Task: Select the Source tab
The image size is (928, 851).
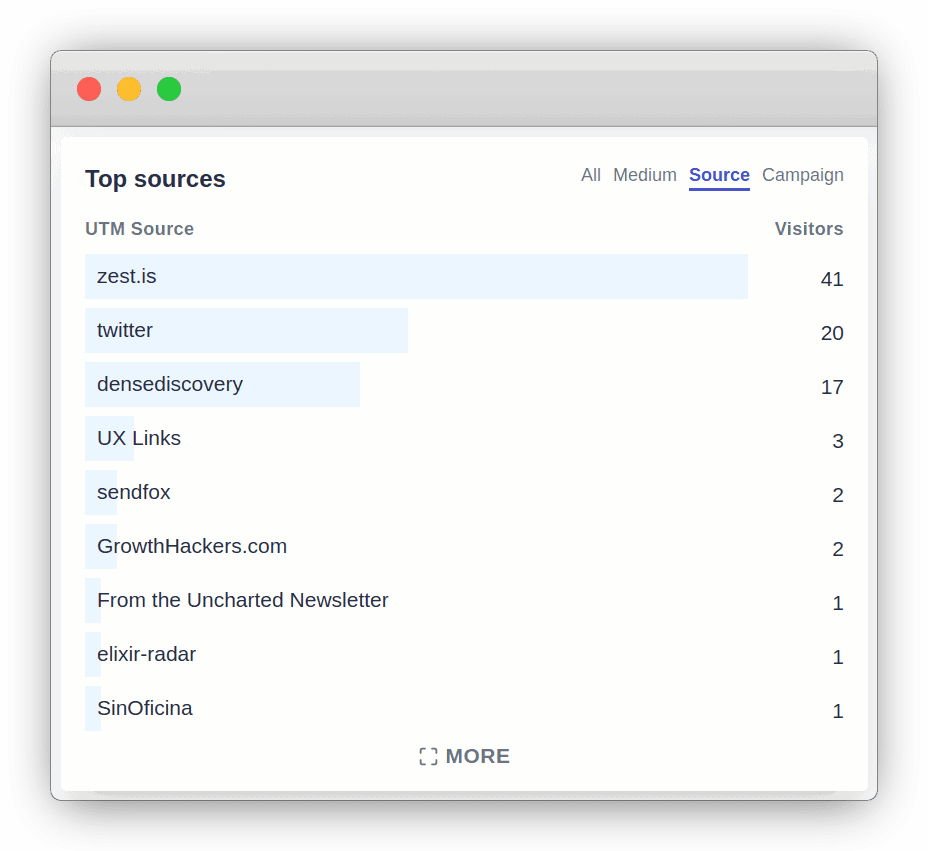Action: (x=719, y=175)
